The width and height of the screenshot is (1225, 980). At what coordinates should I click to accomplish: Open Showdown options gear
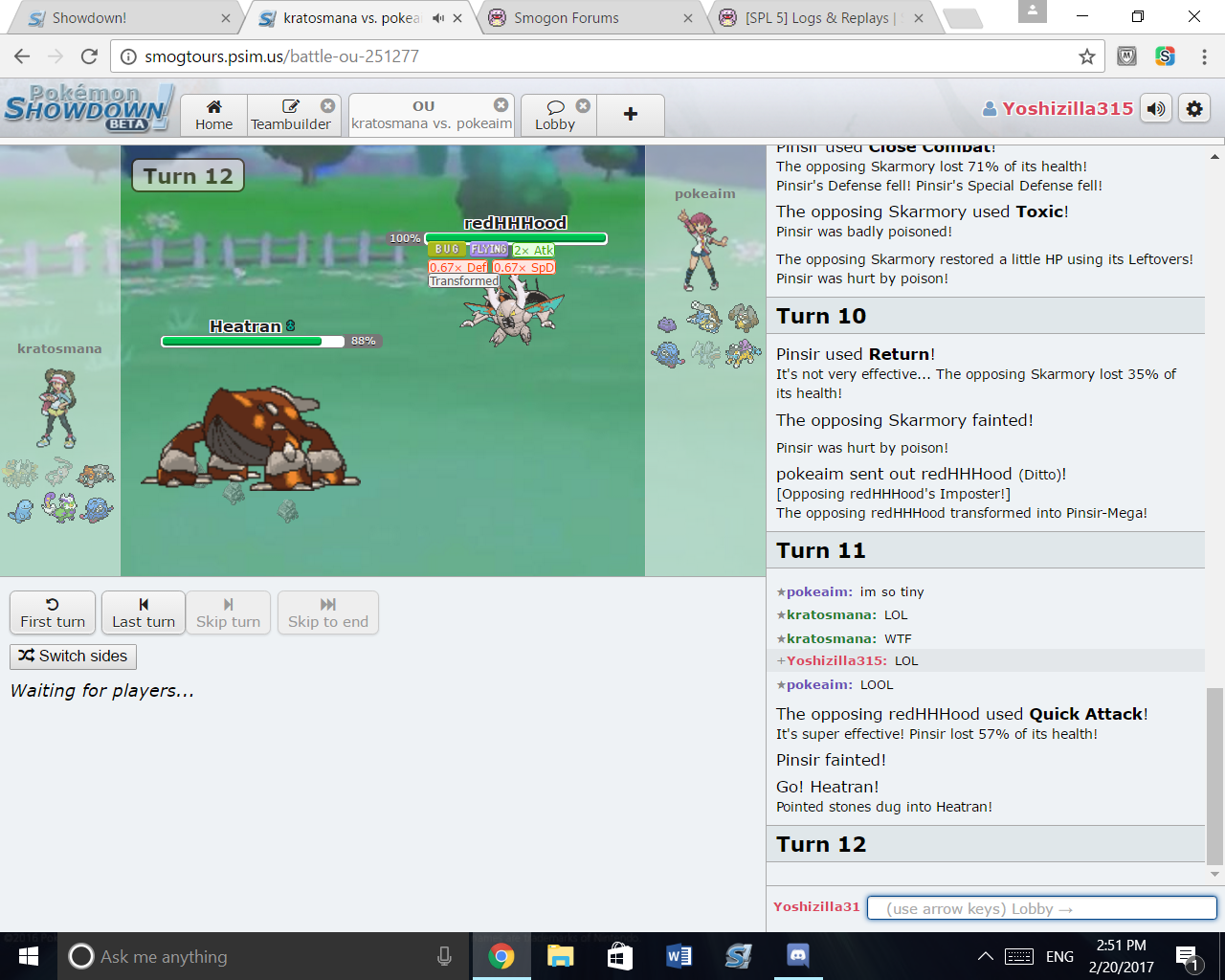coord(1194,109)
